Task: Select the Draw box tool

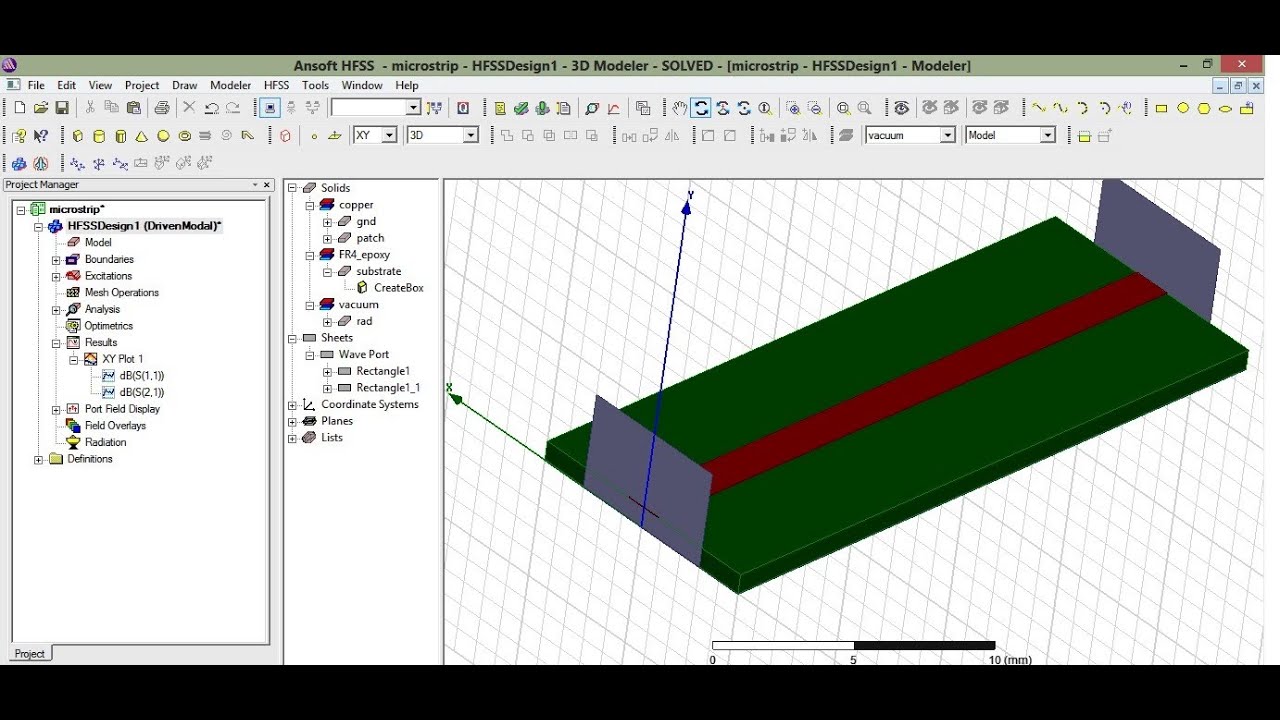Action: (77, 136)
